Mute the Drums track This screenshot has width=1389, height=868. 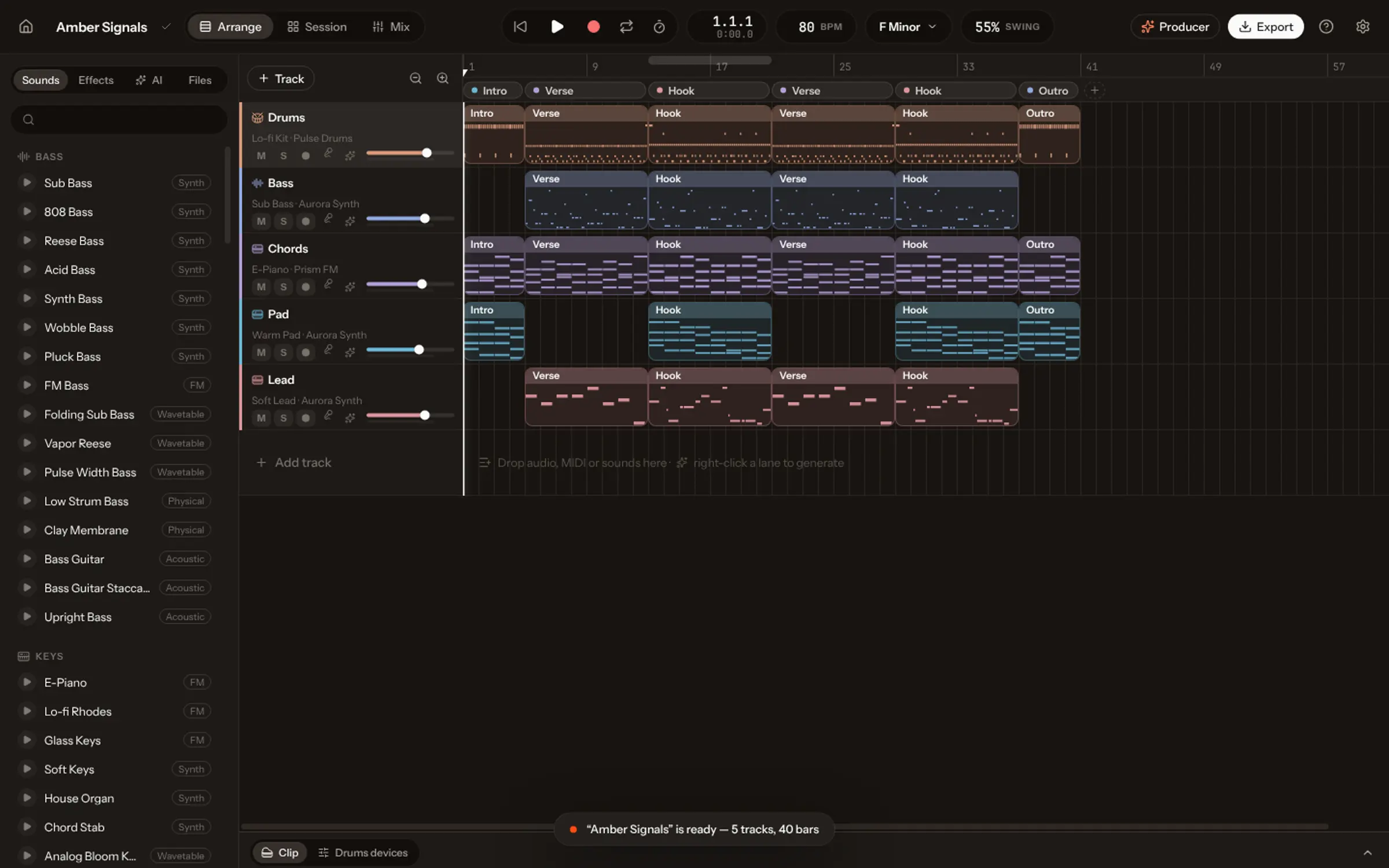[x=261, y=155]
